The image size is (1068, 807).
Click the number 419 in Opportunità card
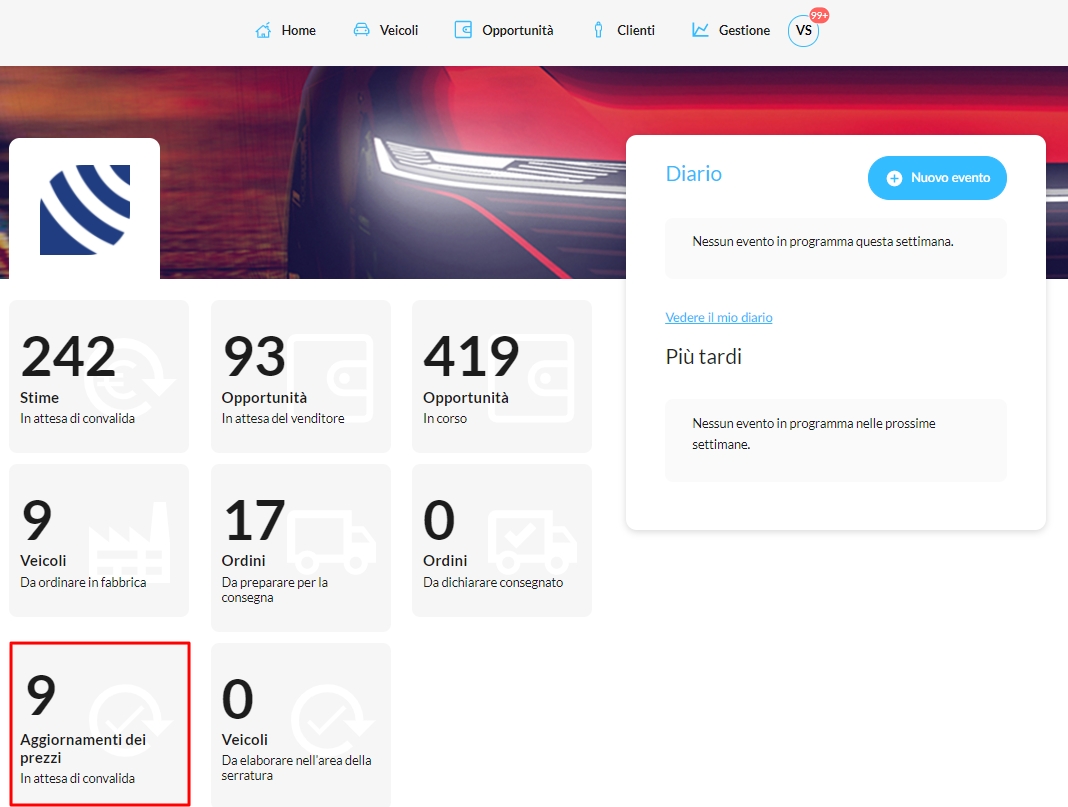[x=471, y=356]
